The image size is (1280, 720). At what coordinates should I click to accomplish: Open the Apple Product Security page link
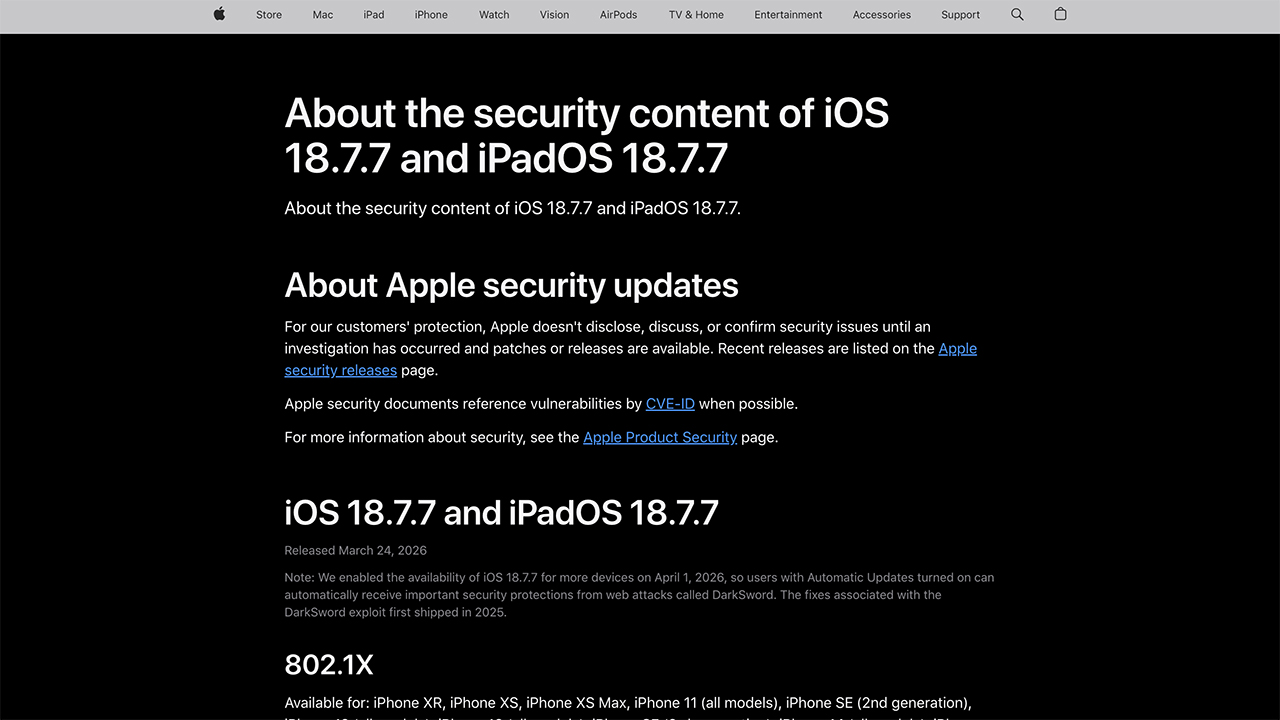pyautogui.click(x=660, y=437)
